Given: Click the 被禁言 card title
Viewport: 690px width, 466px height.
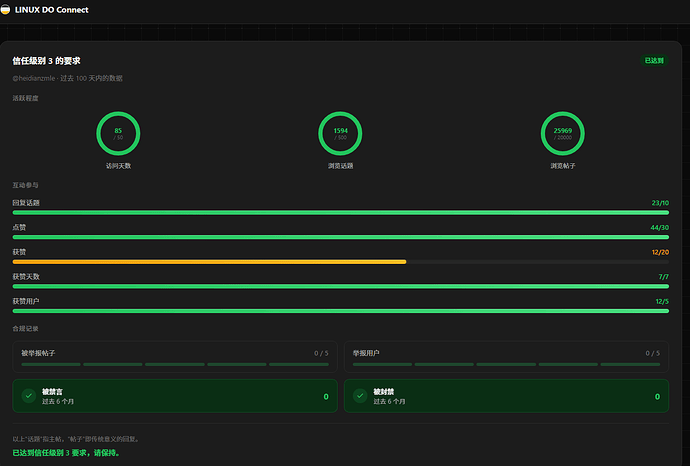Looking at the screenshot, I should click(x=52, y=392).
